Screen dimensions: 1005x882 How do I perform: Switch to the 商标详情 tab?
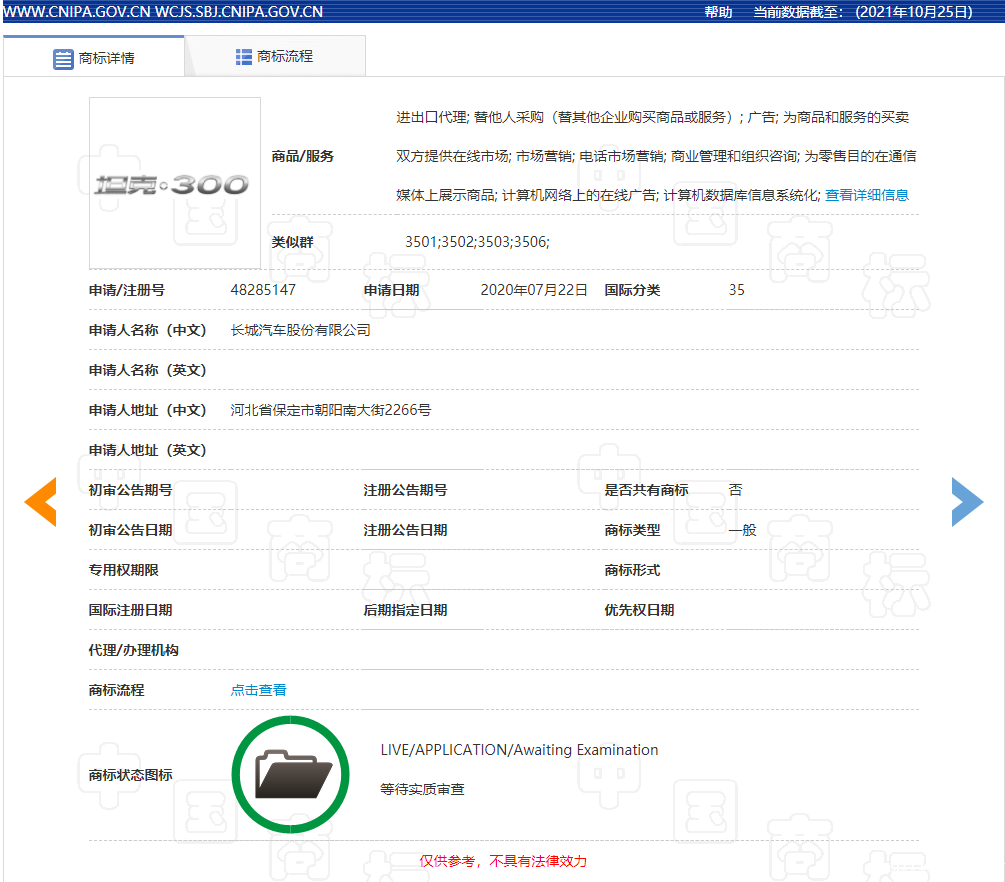coord(94,57)
